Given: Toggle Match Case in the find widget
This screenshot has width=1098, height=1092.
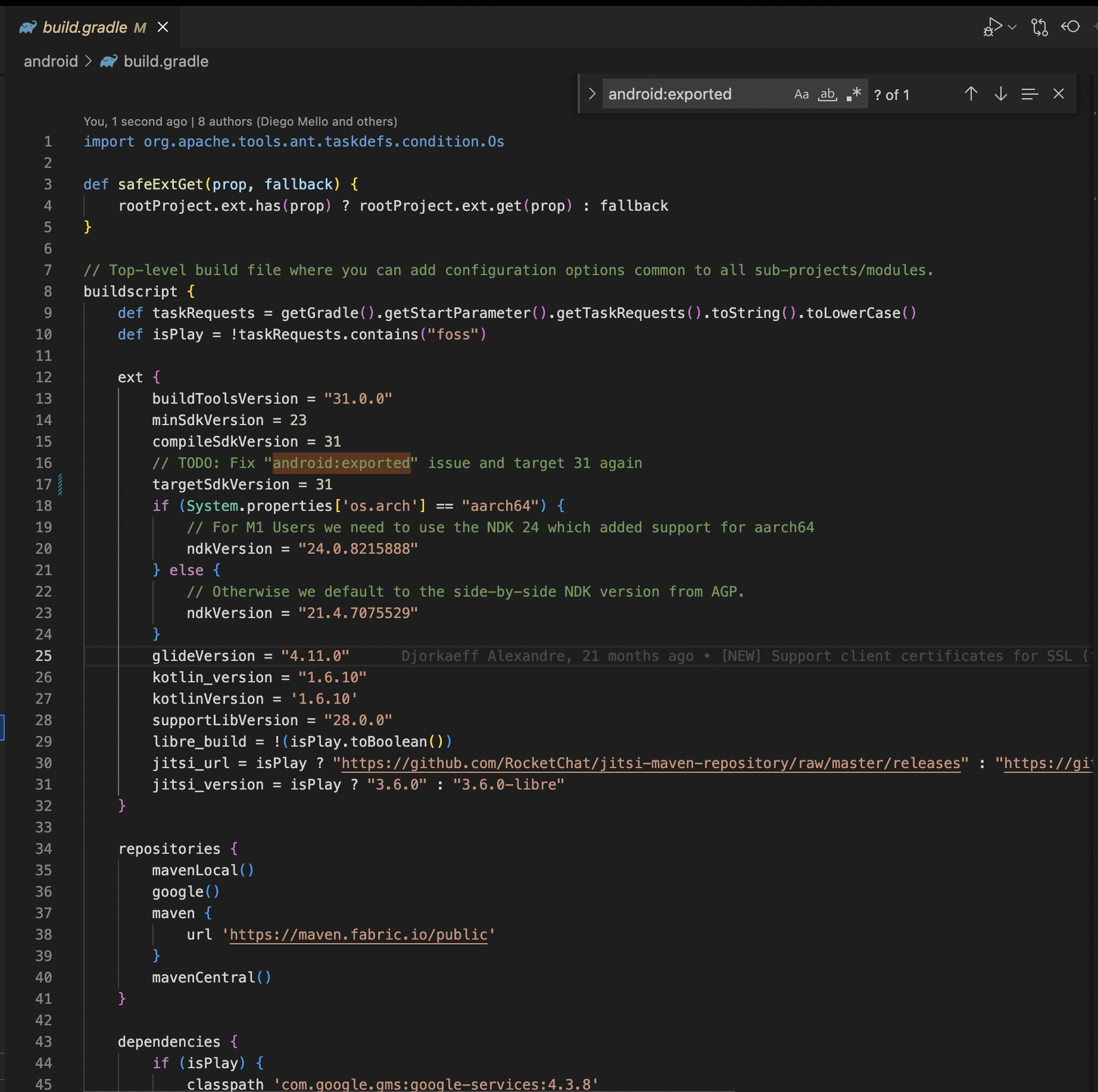Looking at the screenshot, I should pos(800,93).
